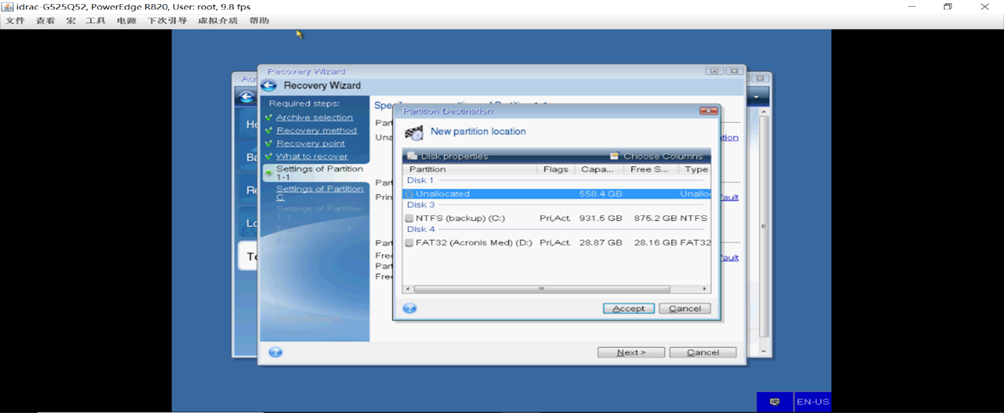Image resolution: width=1004 pixels, height=413 pixels.
Task: Click the Disk properties label
Action: [455, 156]
